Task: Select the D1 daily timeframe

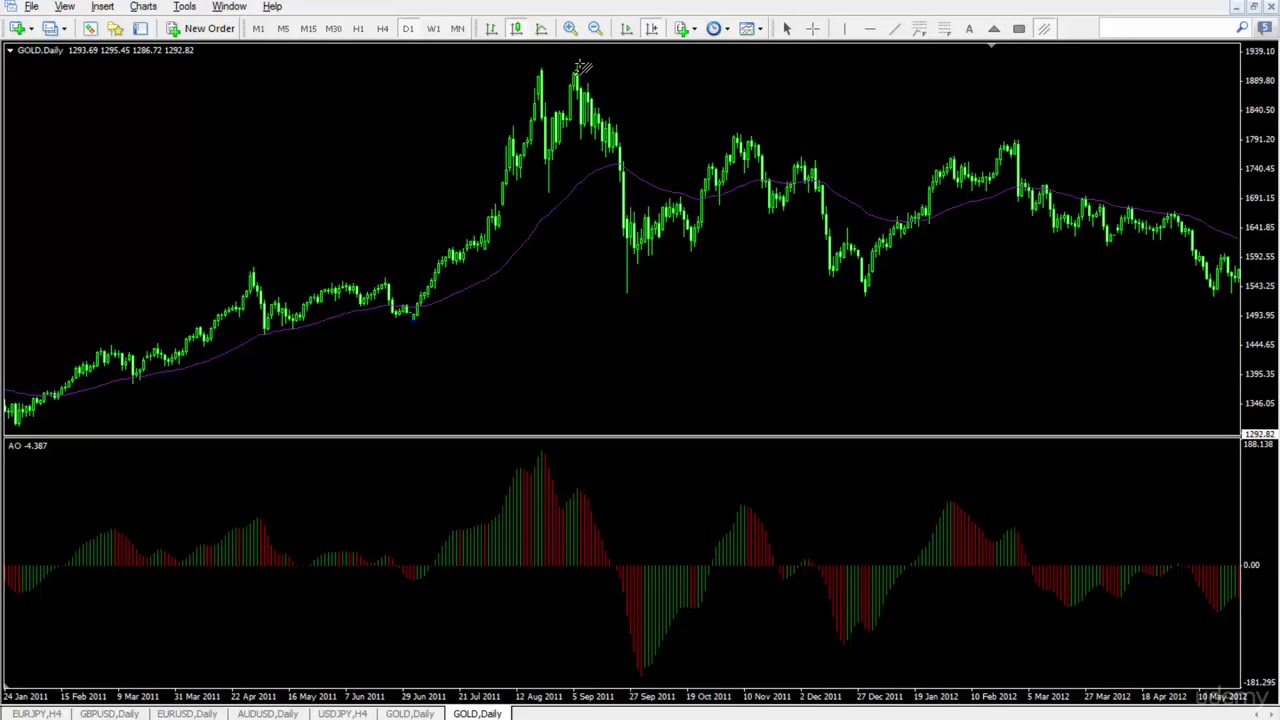Action: [407, 29]
